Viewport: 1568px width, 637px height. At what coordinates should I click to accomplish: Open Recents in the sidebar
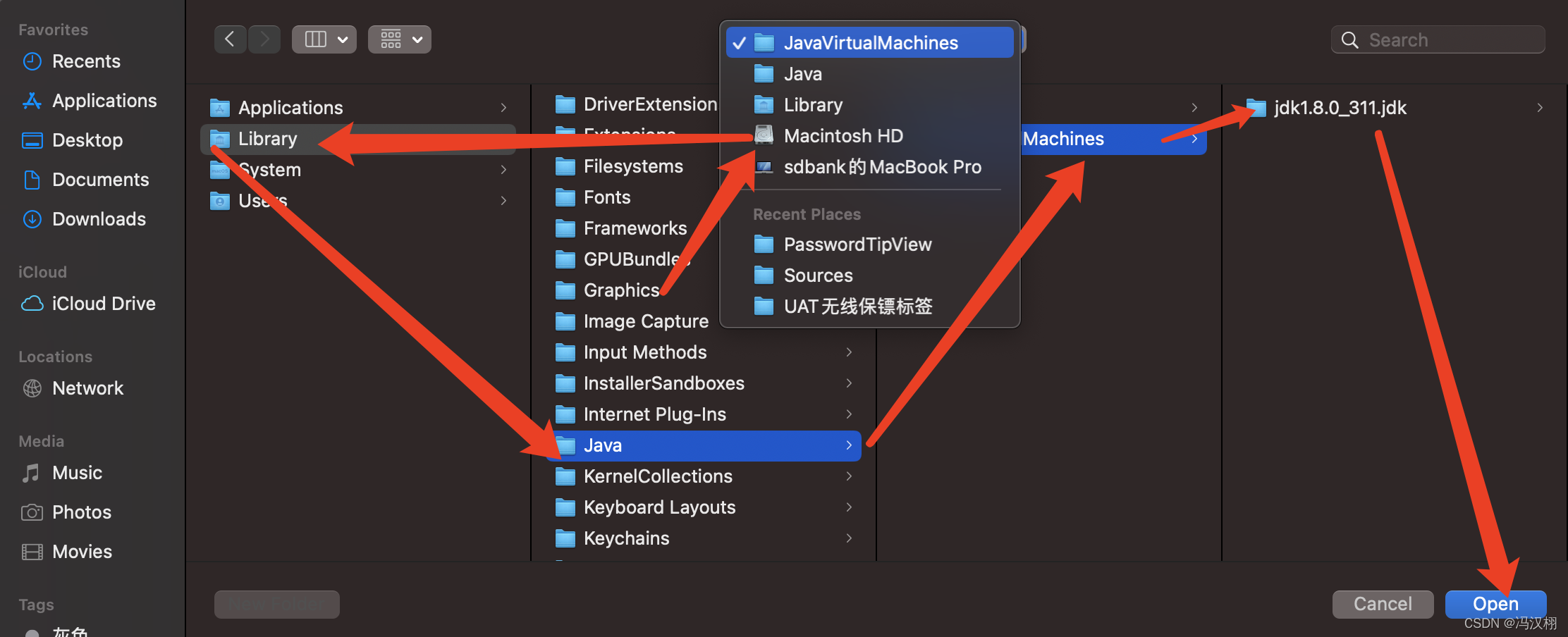(86, 61)
